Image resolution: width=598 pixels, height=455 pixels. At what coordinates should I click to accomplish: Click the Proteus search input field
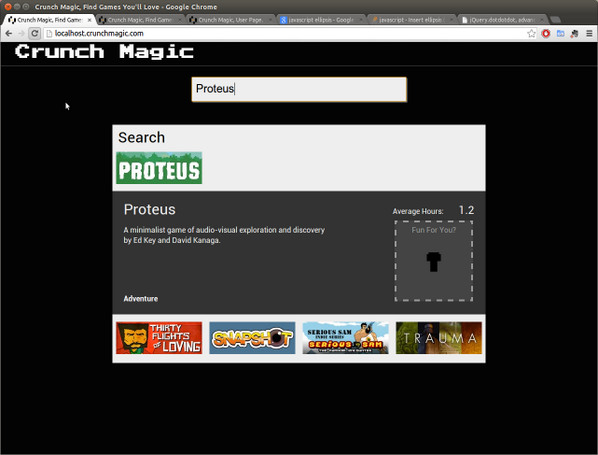coord(299,89)
